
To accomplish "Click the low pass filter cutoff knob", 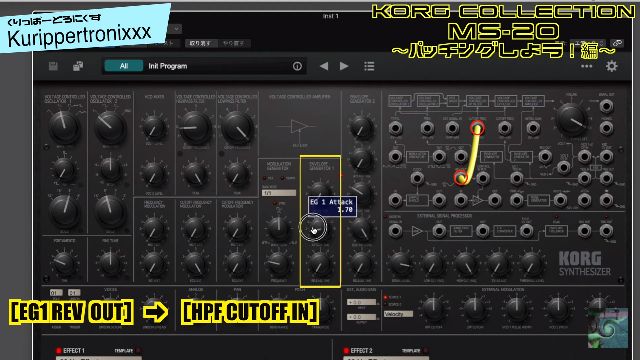I will pyautogui.click(x=237, y=127).
